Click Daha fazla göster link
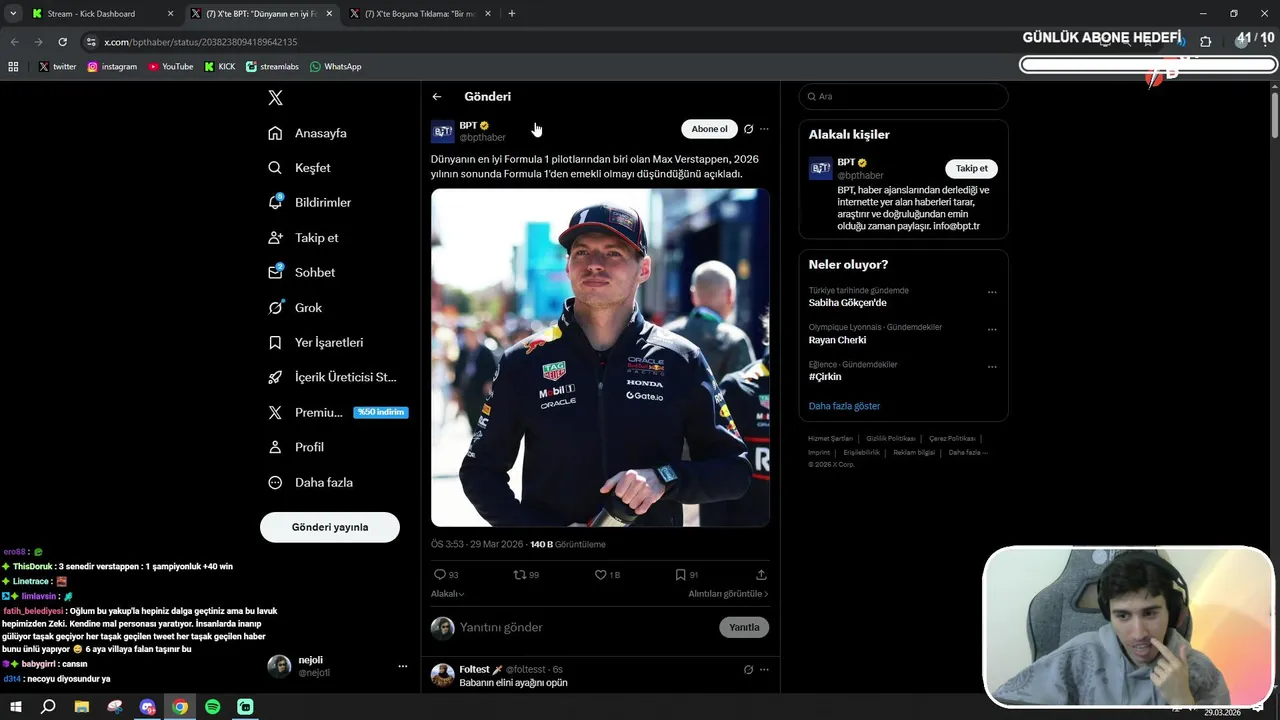 [844, 406]
